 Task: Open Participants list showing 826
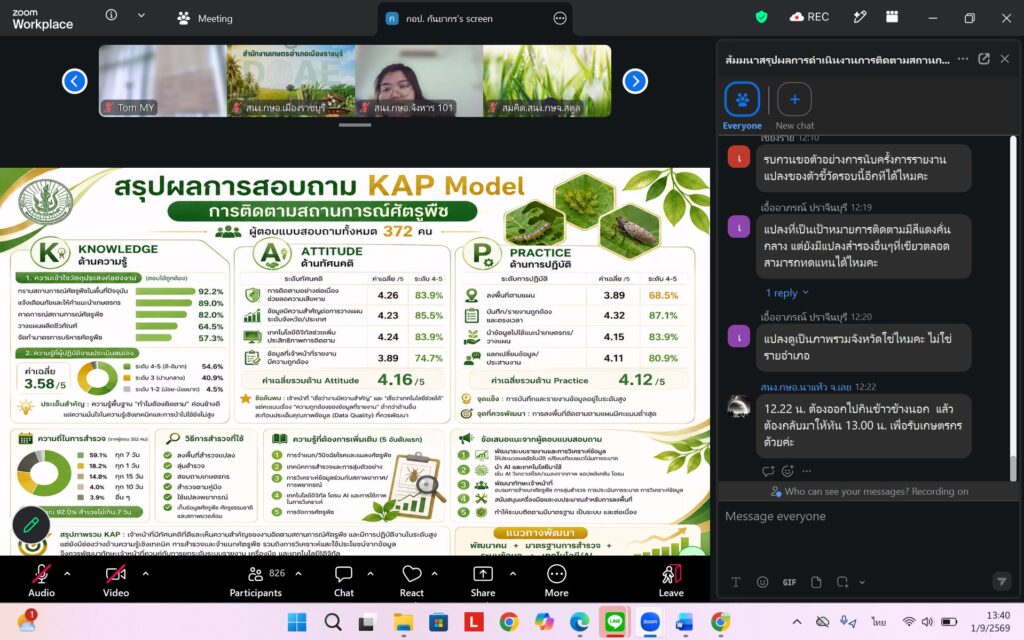257,581
